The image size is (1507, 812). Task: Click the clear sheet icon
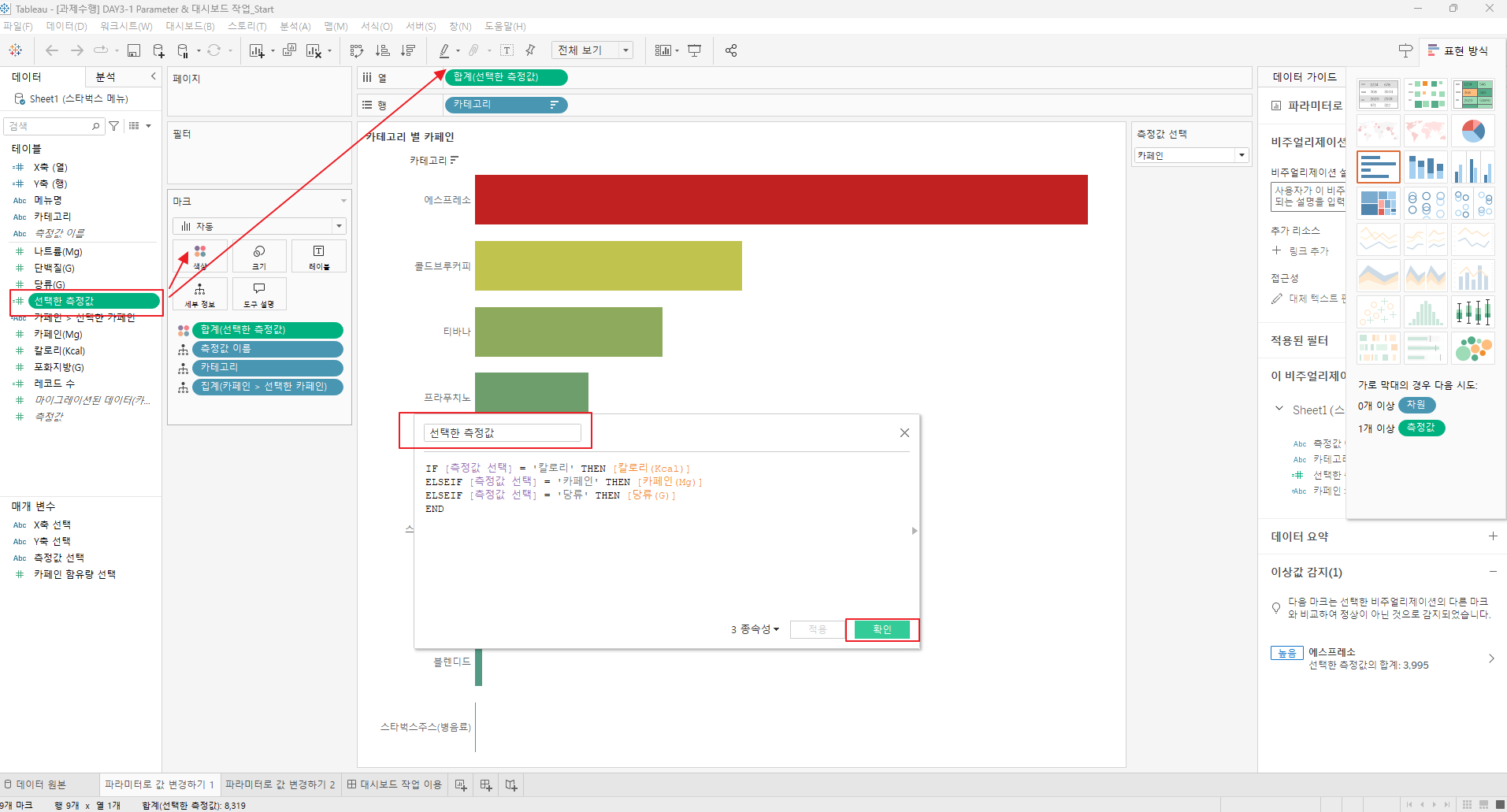(x=313, y=50)
